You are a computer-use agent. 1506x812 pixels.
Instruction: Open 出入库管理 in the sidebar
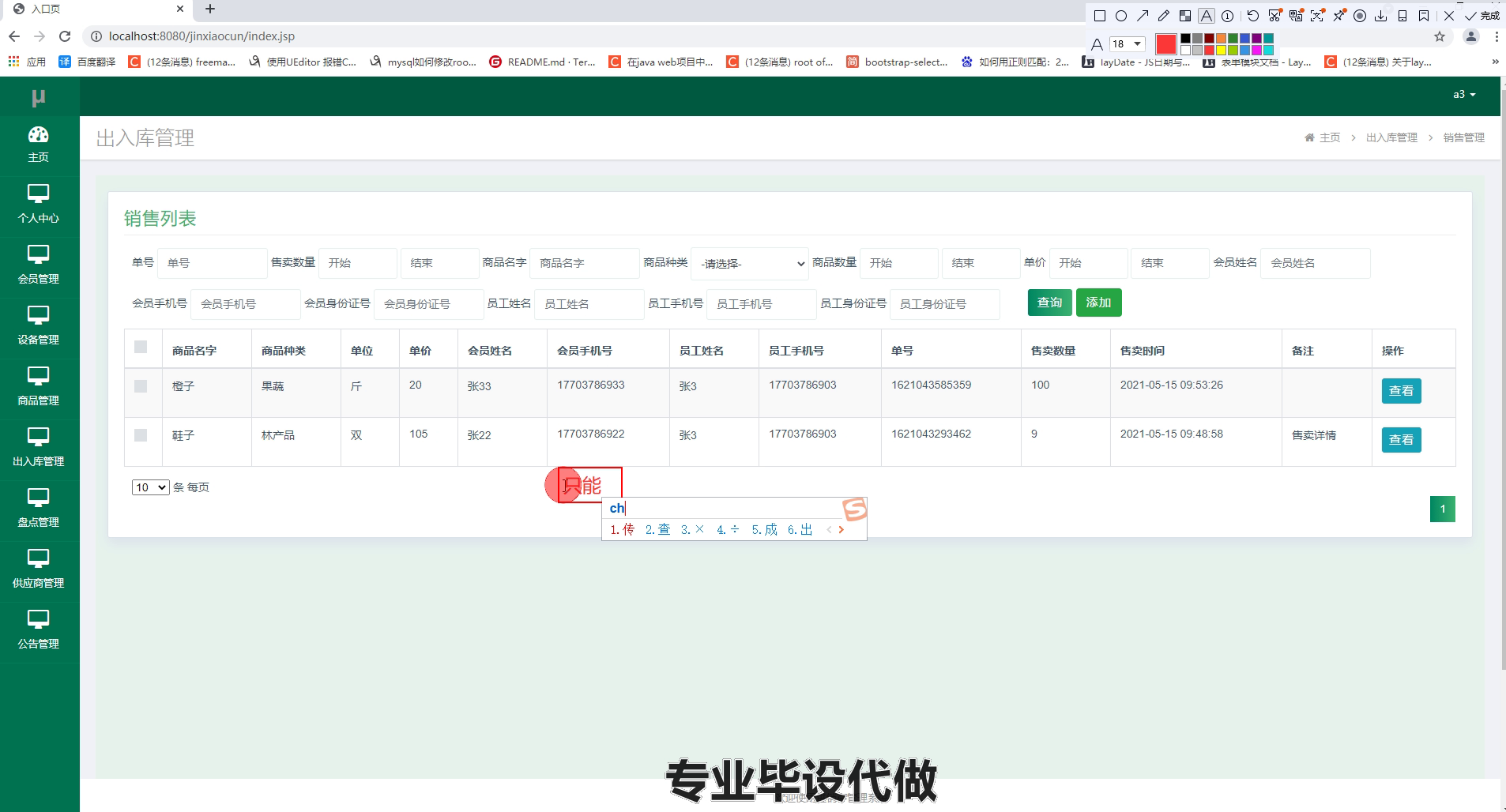pyautogui.click(x=38, y=449)
